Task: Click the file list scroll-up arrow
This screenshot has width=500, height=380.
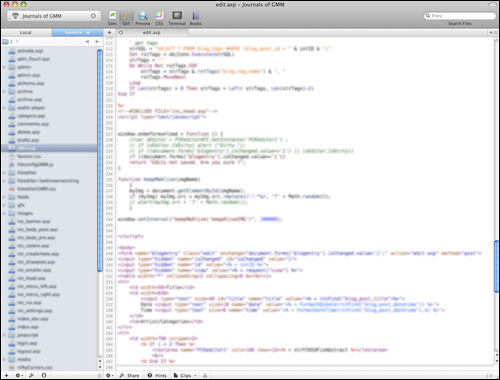Action: tap(100, 361)
